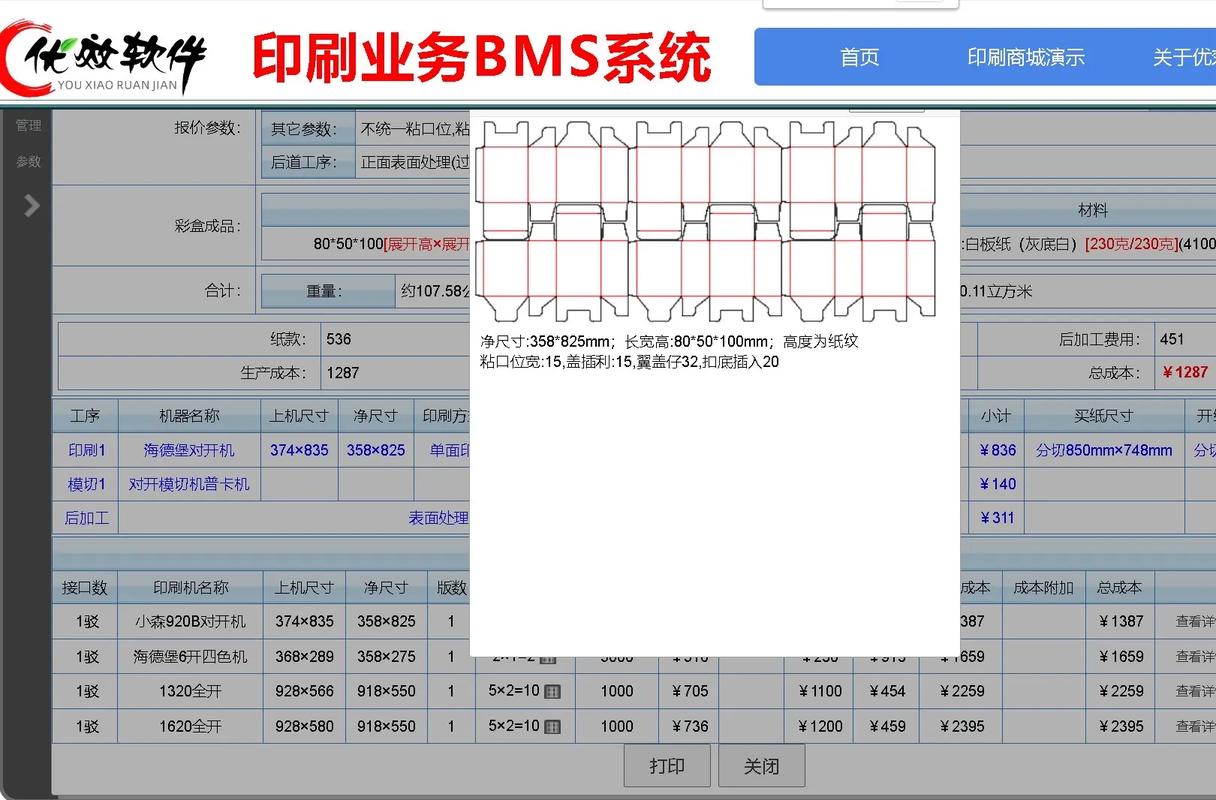Click the 打印 button
Screen dimensions: 1216x800
click(667, 766)
